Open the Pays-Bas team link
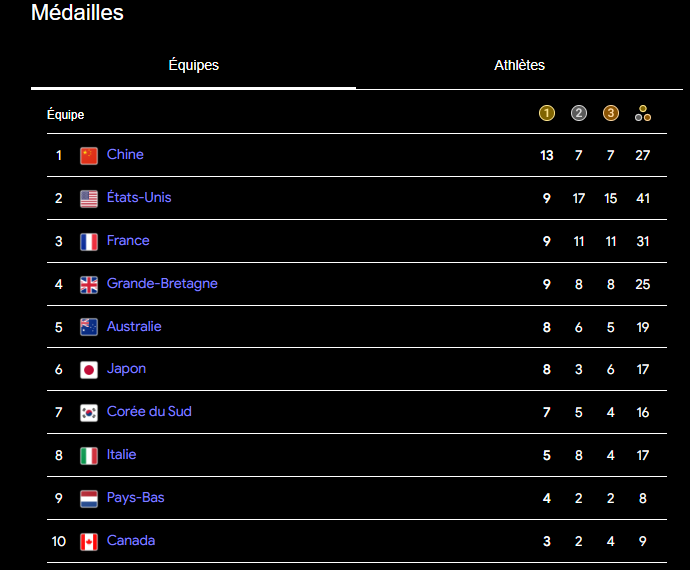690x570 pixels. point(136,498)
